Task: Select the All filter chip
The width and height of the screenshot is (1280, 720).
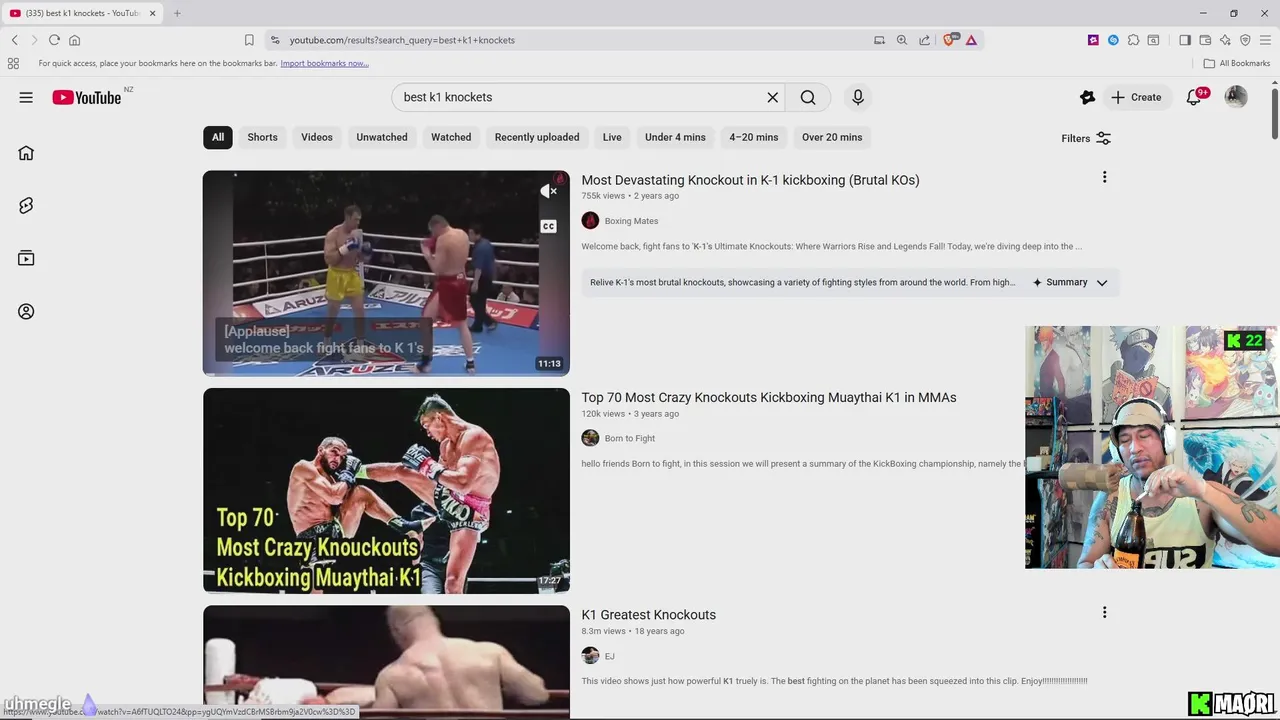Action: coord(218,137)
